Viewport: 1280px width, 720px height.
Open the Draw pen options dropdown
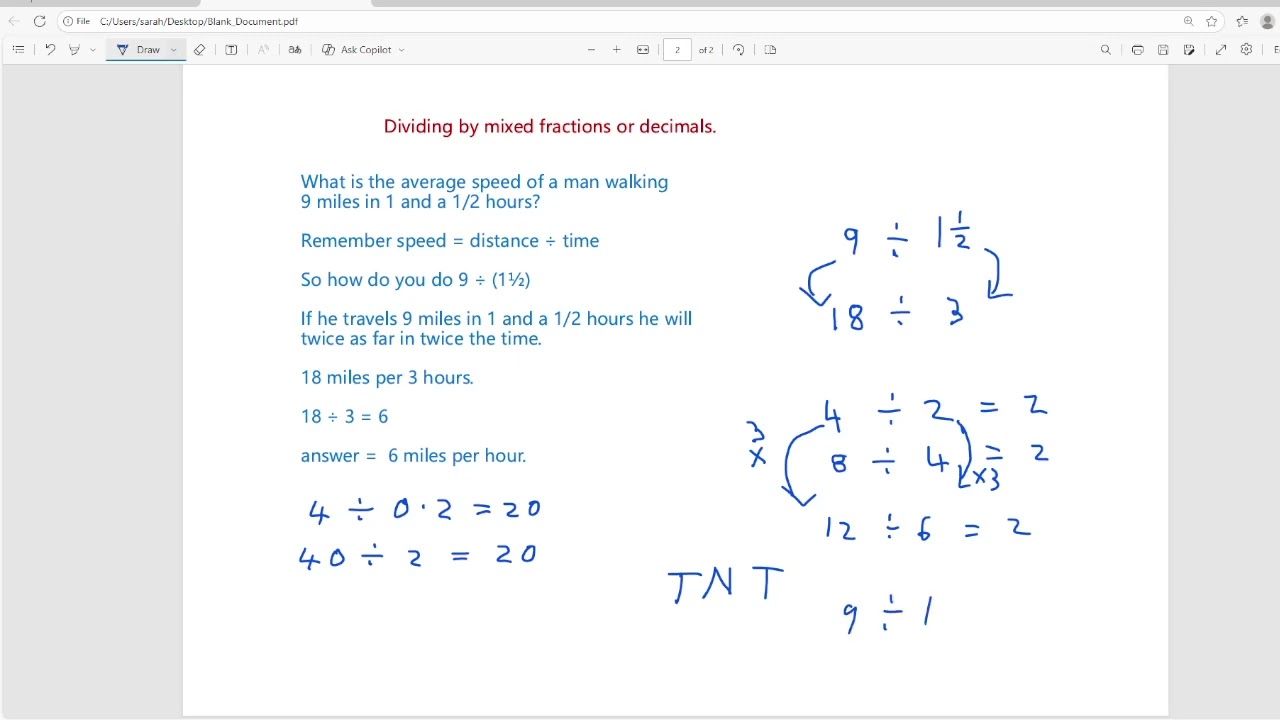tap(174, 49)
